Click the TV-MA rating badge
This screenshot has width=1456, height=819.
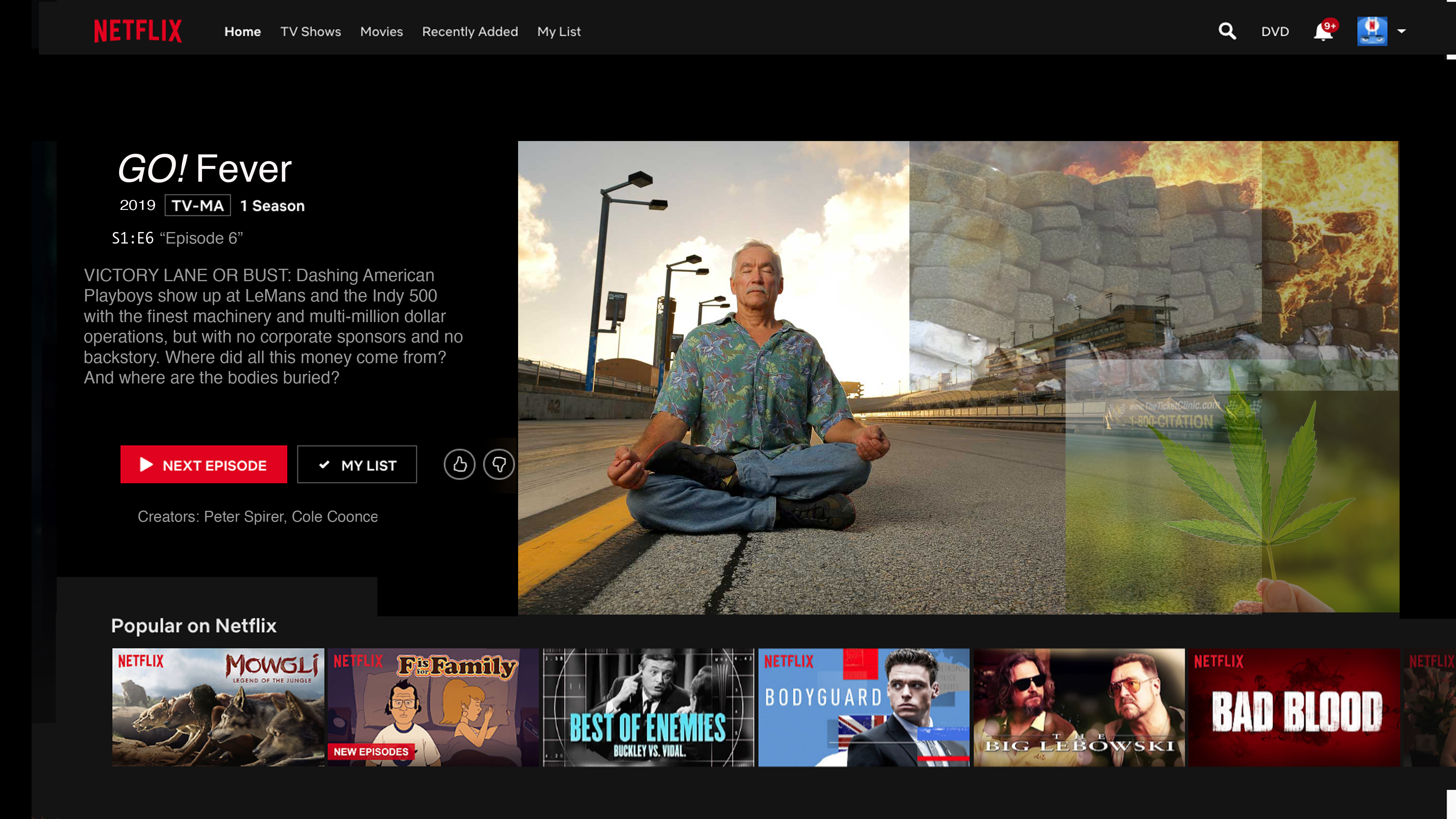(x=197, y=206)
